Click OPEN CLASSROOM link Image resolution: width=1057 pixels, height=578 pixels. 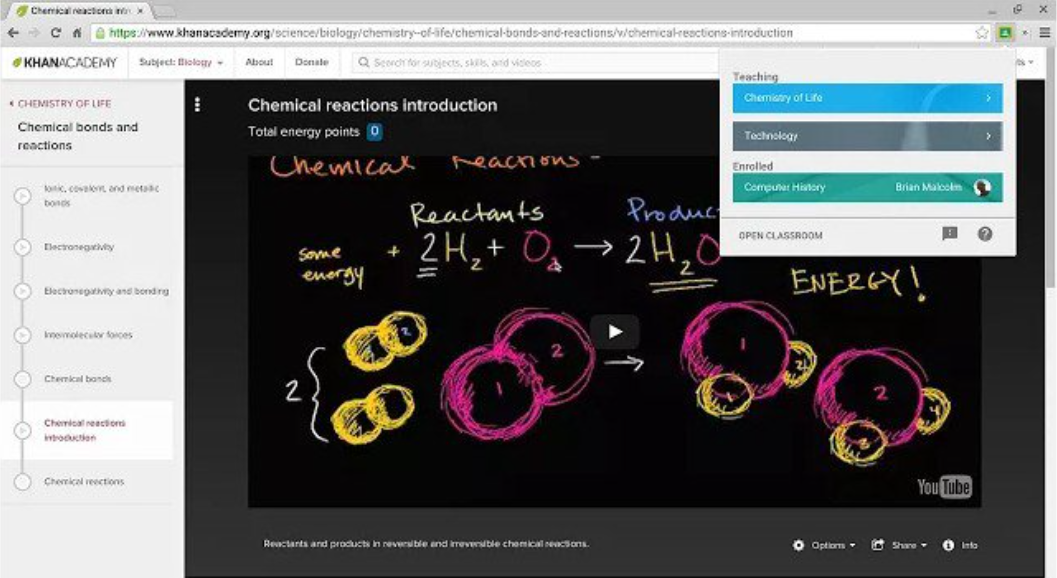[780, 235]
